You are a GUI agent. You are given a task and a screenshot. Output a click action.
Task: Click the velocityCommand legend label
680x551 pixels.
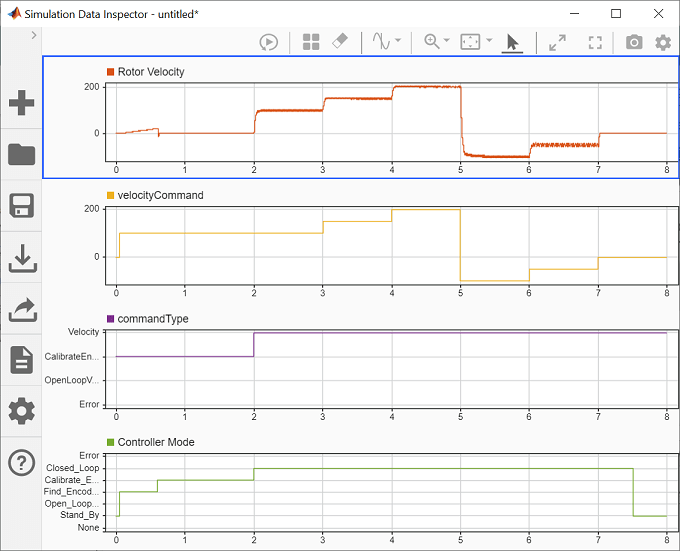click(x=160, y=196)
